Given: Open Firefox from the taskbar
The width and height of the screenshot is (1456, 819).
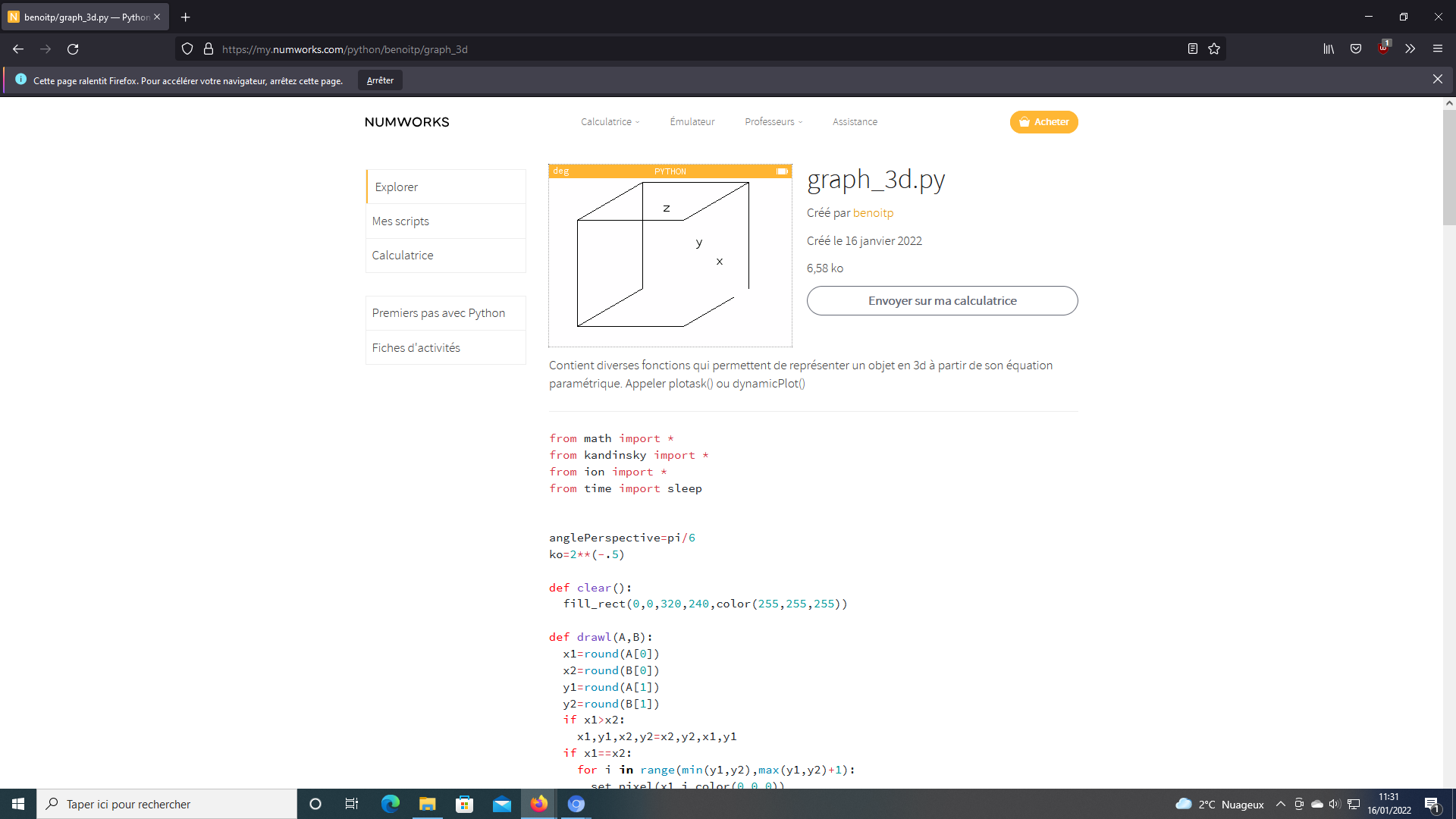Looking at the screenshot, I should tap(539, 804).
